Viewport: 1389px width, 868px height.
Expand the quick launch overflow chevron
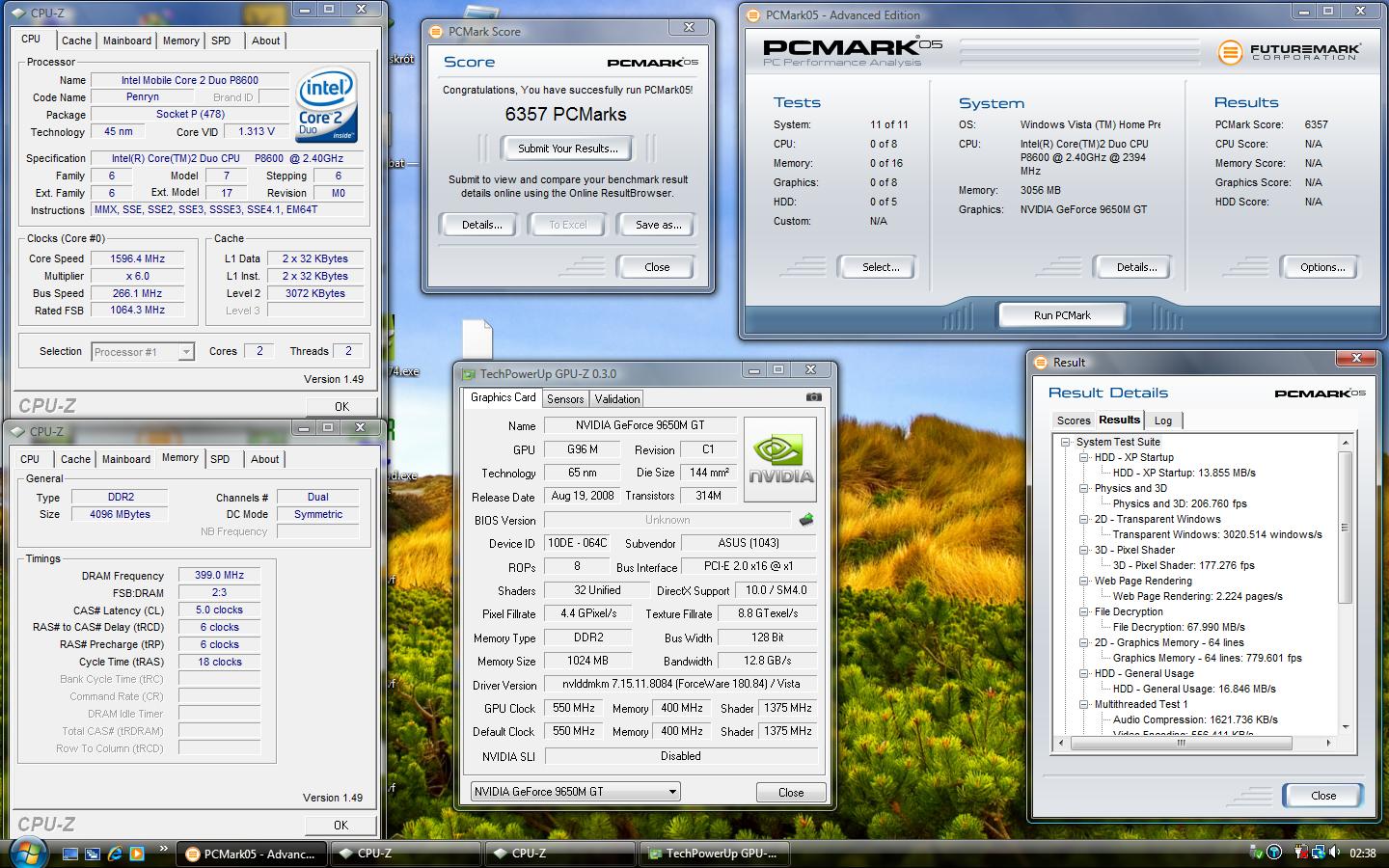(x=162, y=850)
